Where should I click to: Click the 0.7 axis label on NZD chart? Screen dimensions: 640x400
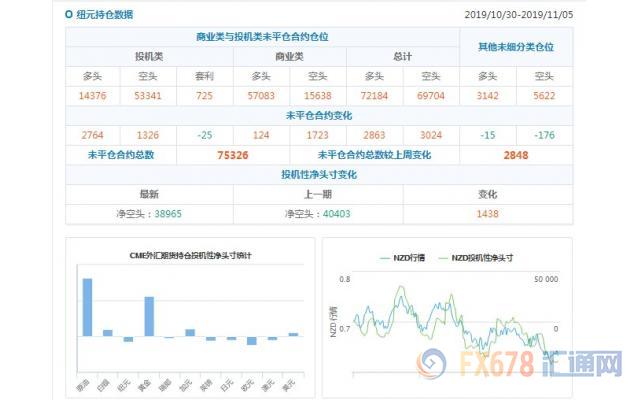[344, 329]
